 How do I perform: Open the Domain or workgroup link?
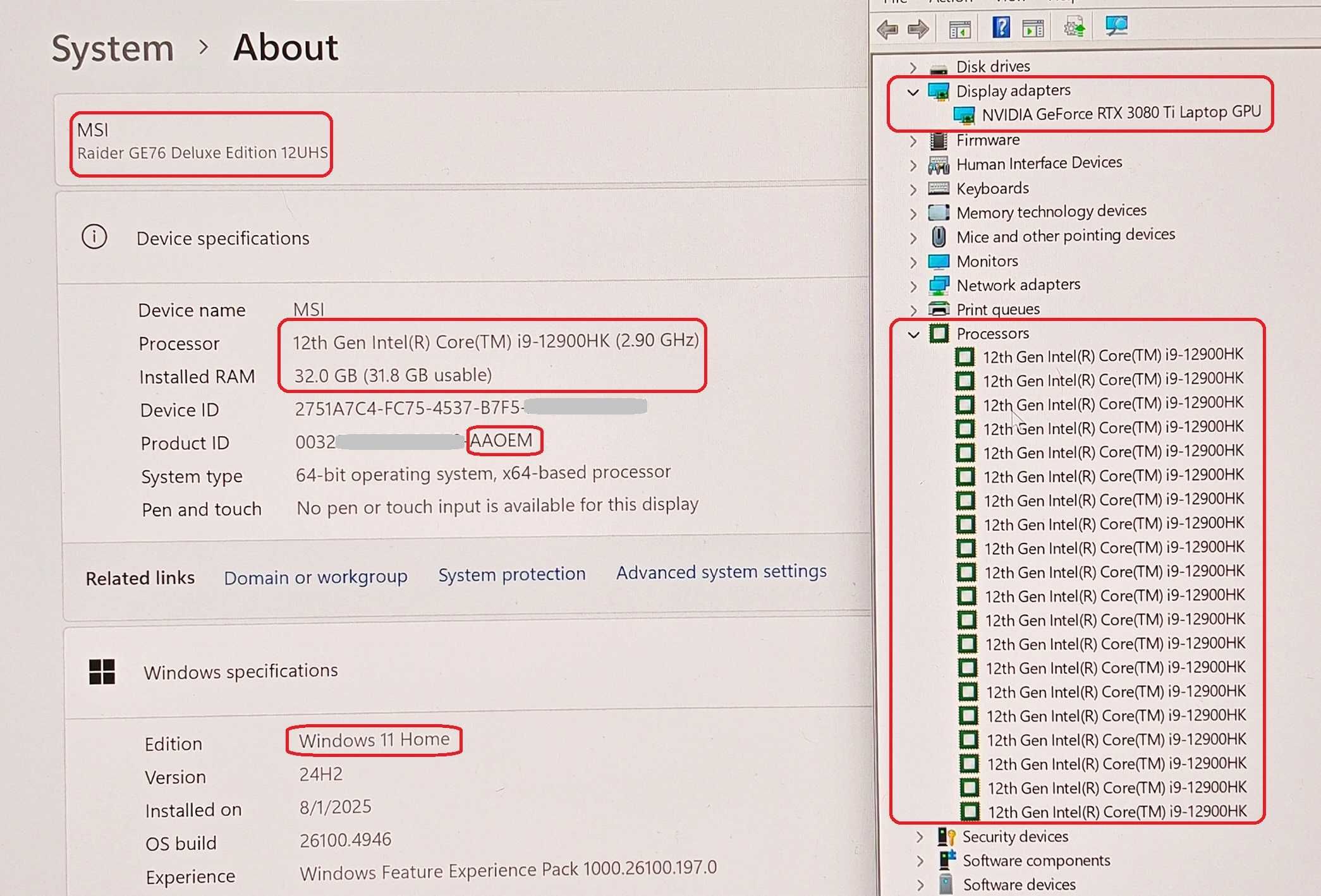point(315,577)
